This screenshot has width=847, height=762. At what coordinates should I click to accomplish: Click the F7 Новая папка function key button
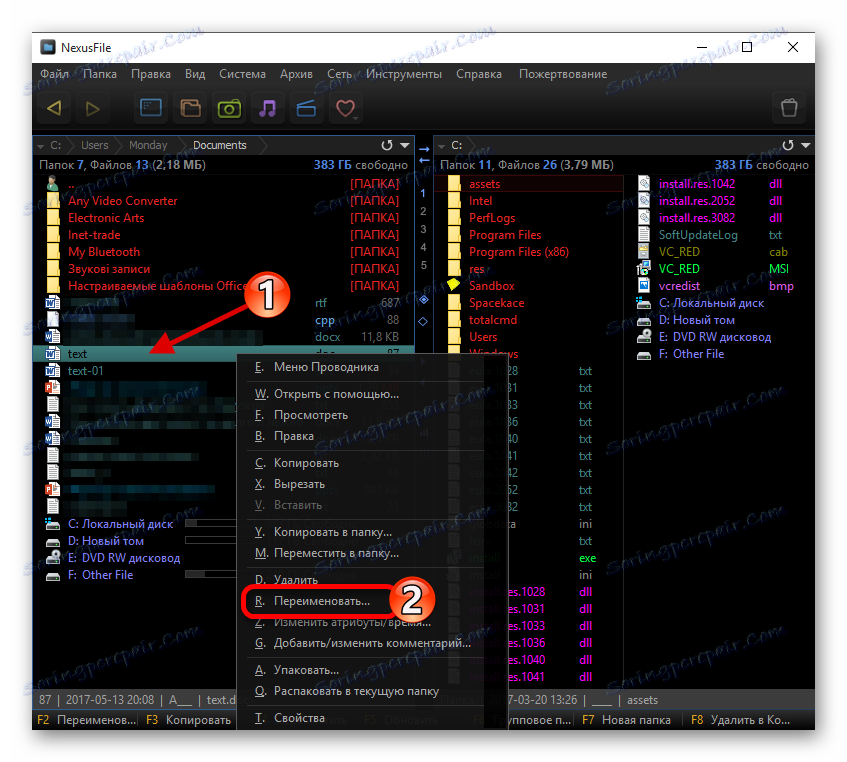[x=627, y=720]
